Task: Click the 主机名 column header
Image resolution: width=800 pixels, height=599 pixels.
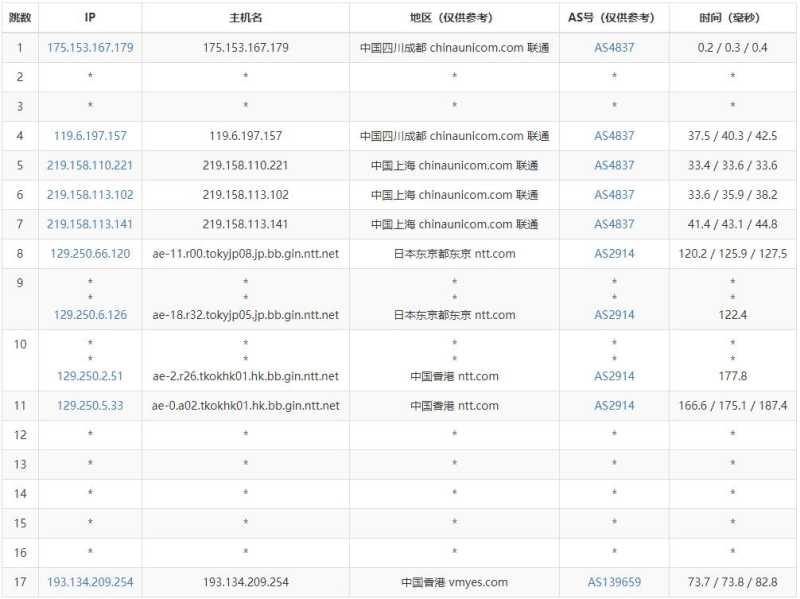Action: [245, 17]
